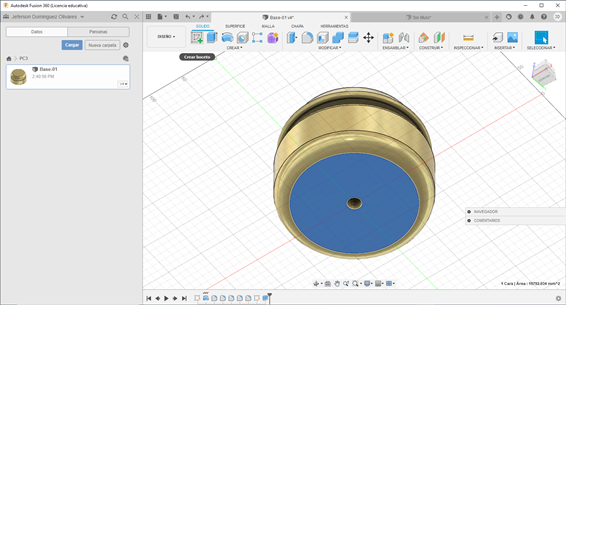Click the Measure icon in Inspeccionar
614x542 pixels.
tap(468, 38)
